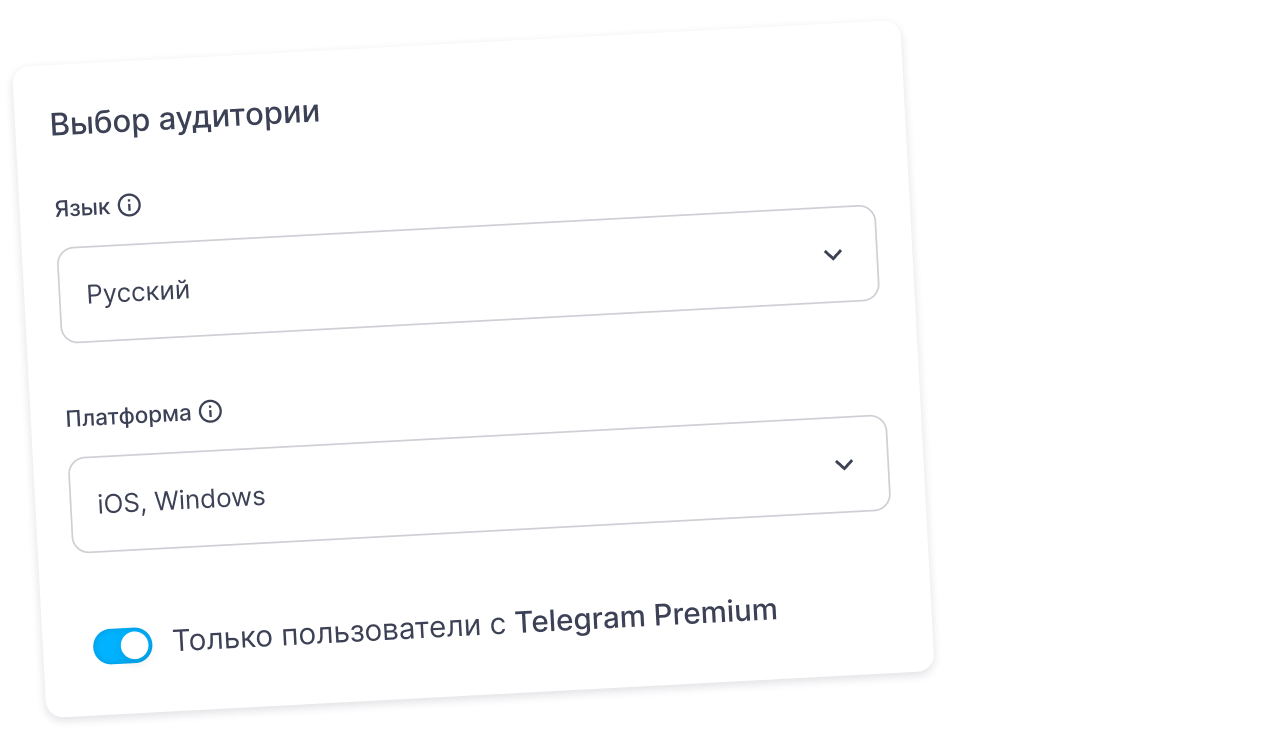Image resolution: width=1283 pixels, height=732 pixels.
Task: Click the word 'iOS' in platform field
Action: click(x=120, y=503)
